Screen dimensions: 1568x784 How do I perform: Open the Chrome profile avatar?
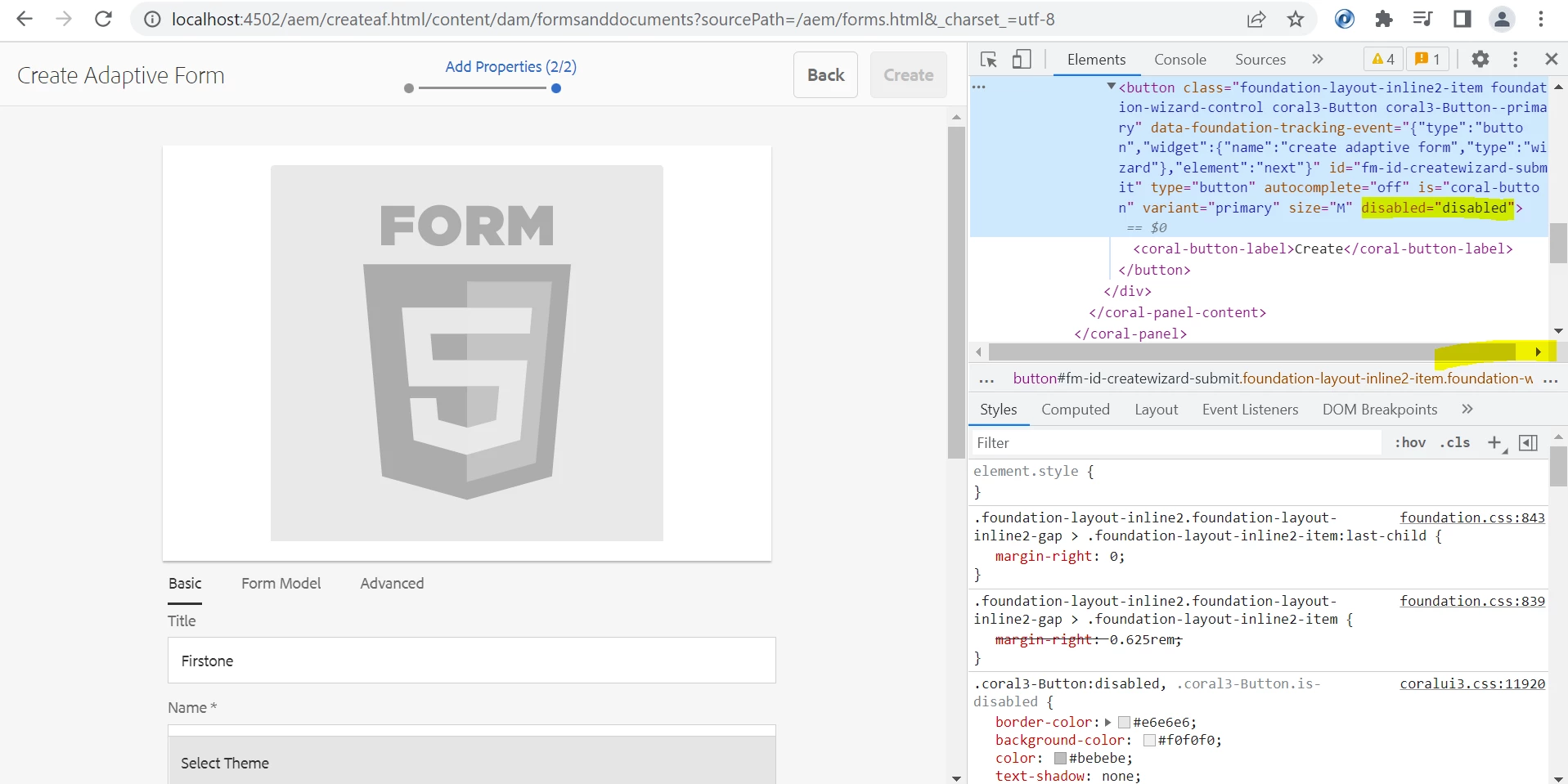(x=1502, y=19)
